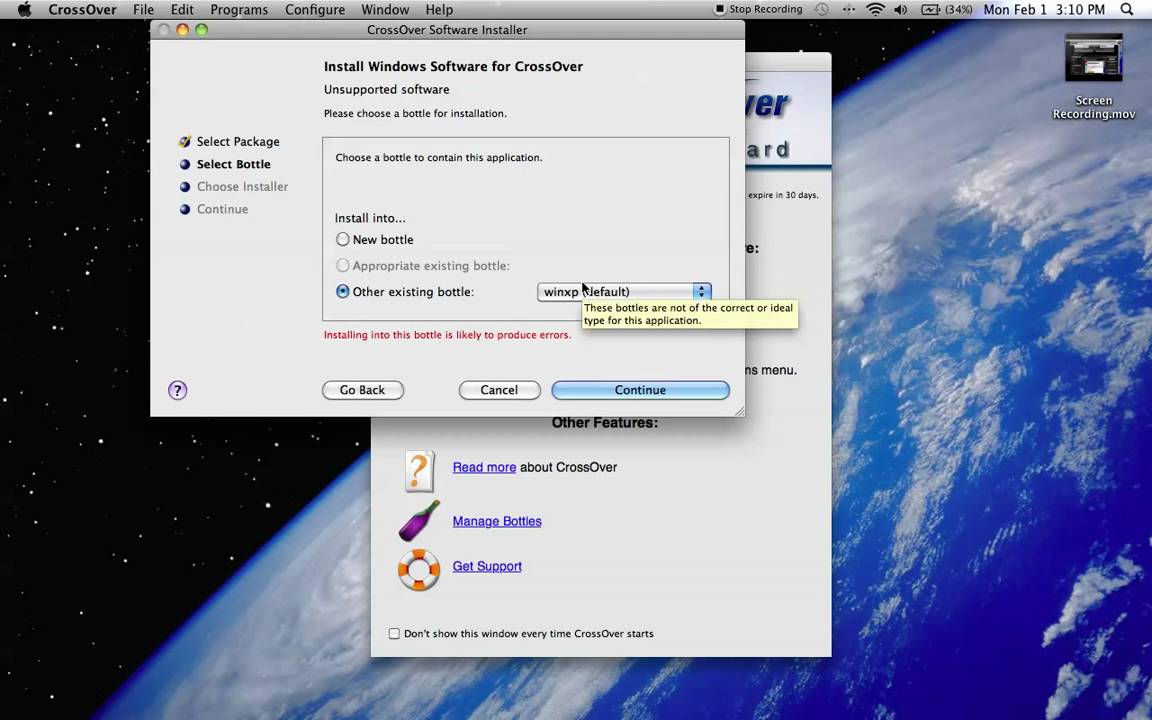Click the Go Back button
Image resolution: width=1152 pixels, height=720 pixels.
point(362,390)
